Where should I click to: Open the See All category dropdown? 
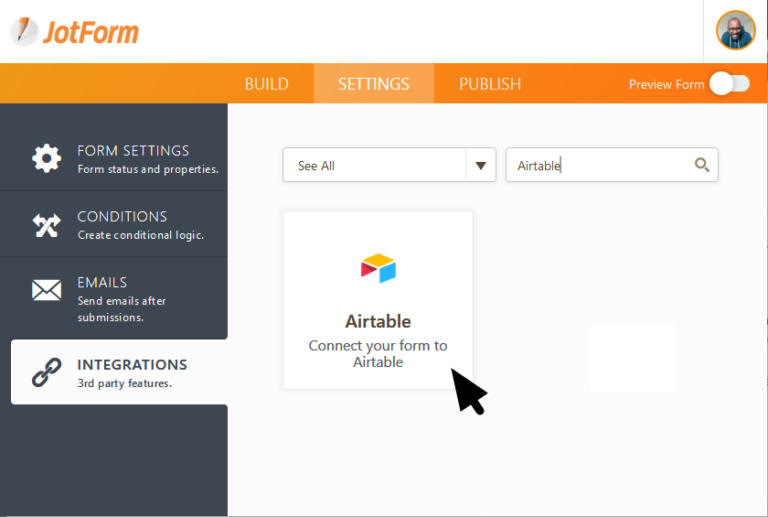pyautogui.click(x=389, y=165)
